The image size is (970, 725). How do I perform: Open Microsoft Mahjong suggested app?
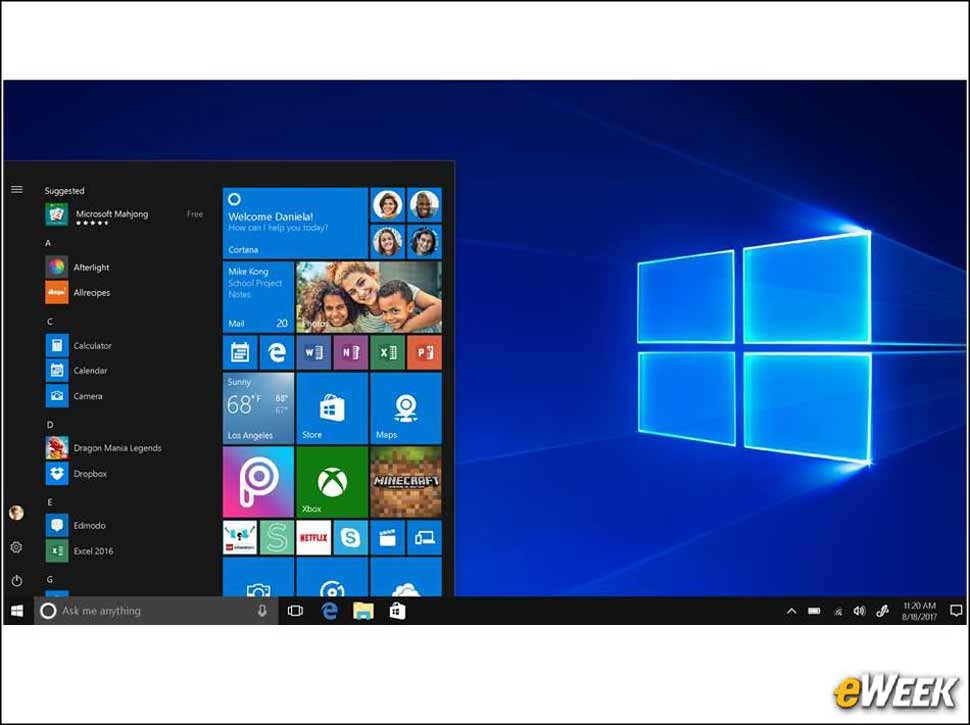pyautogui.click(x=124, y=215)
